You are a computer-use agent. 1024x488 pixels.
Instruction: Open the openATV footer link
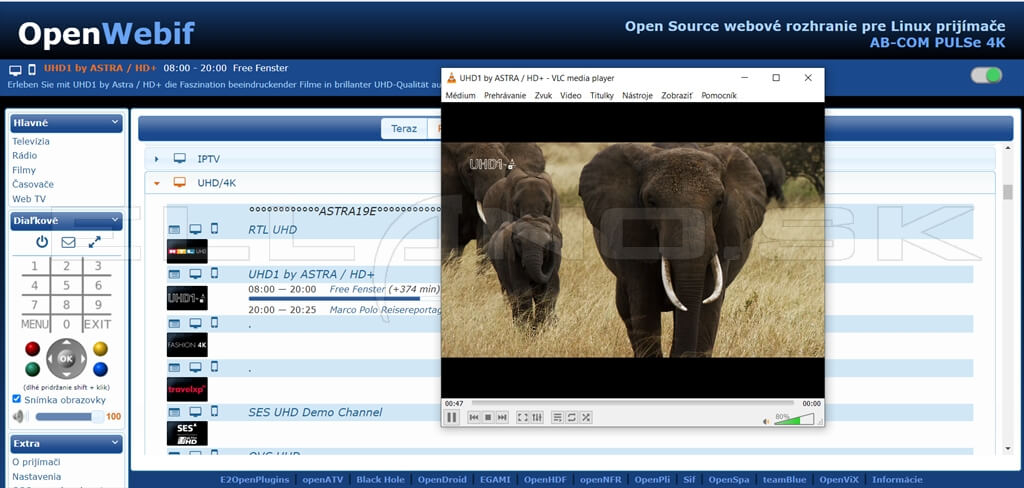tap(323, 480)
